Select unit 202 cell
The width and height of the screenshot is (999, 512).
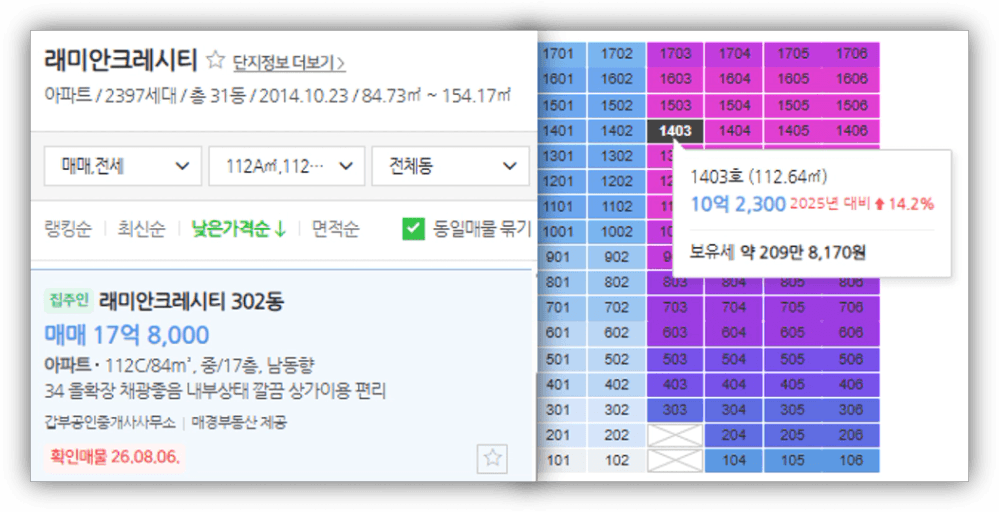(616, 435)
